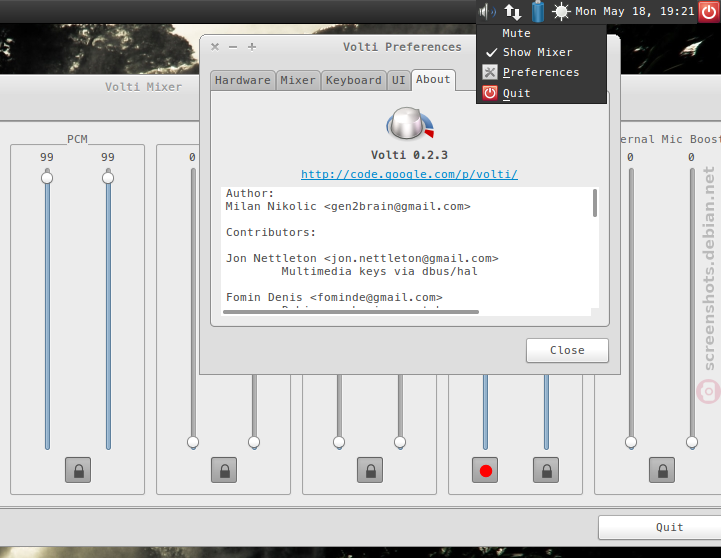Toggle the lock under the third mixer channel
The height and width of the screenshot is (558, 721).
(370, 470)
